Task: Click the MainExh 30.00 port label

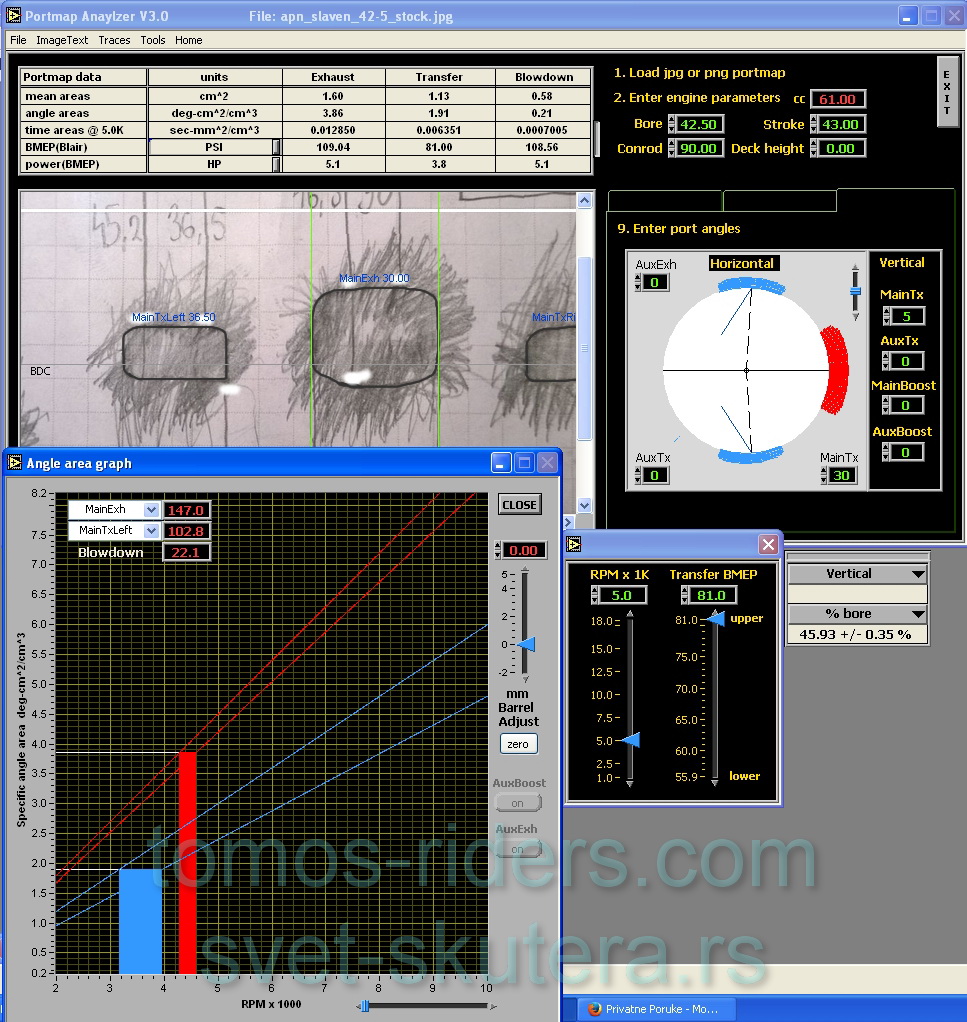Action: tap(374, 278)
